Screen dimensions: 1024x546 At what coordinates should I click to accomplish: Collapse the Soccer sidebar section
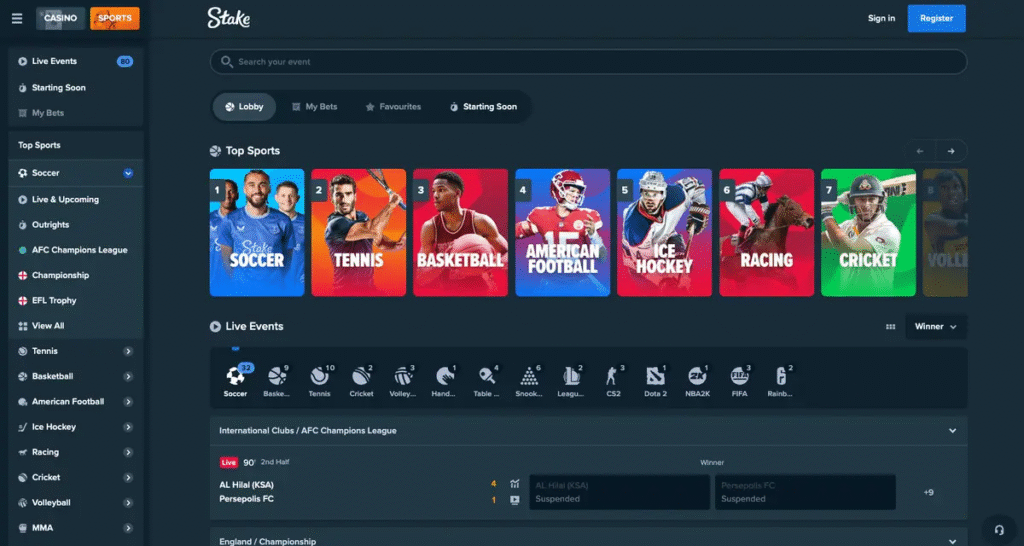(128, 173)
